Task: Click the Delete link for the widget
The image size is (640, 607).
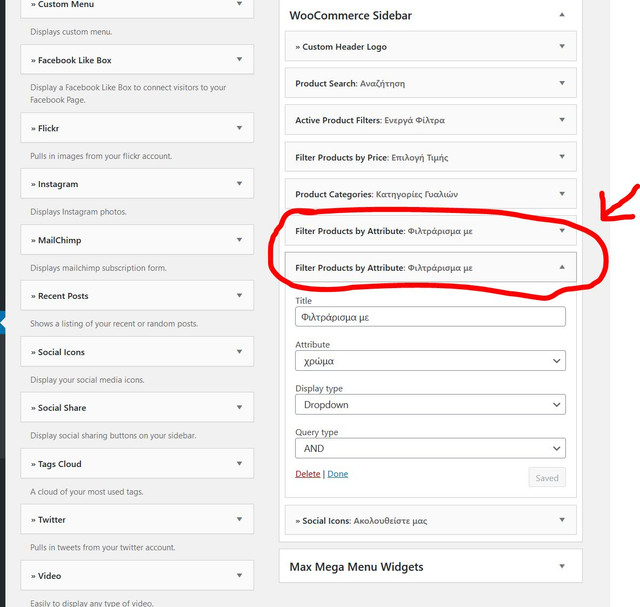Action: coord(308,474)
